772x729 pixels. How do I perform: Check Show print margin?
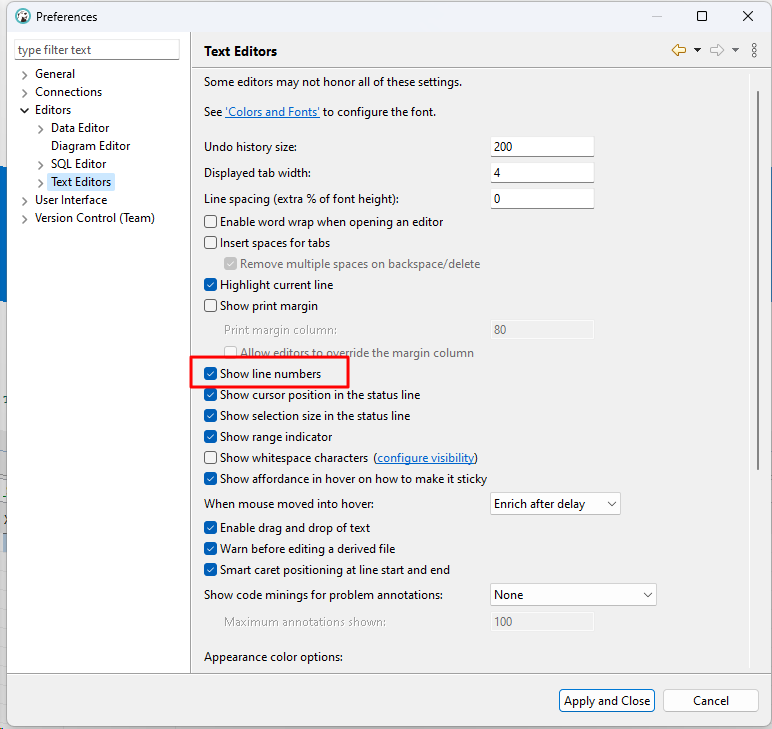point(210,306)
